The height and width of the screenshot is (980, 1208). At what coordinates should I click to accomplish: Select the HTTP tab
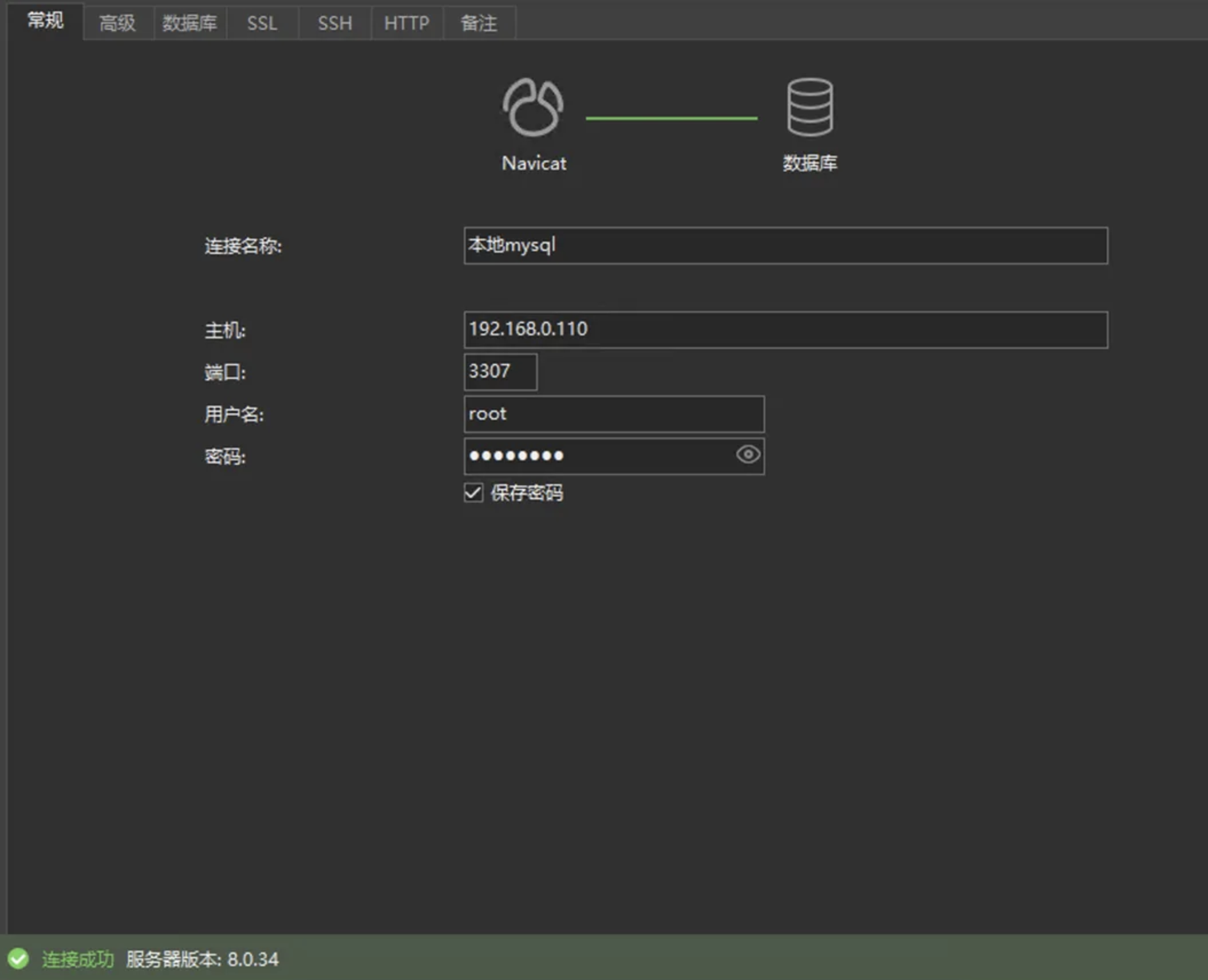406,23
